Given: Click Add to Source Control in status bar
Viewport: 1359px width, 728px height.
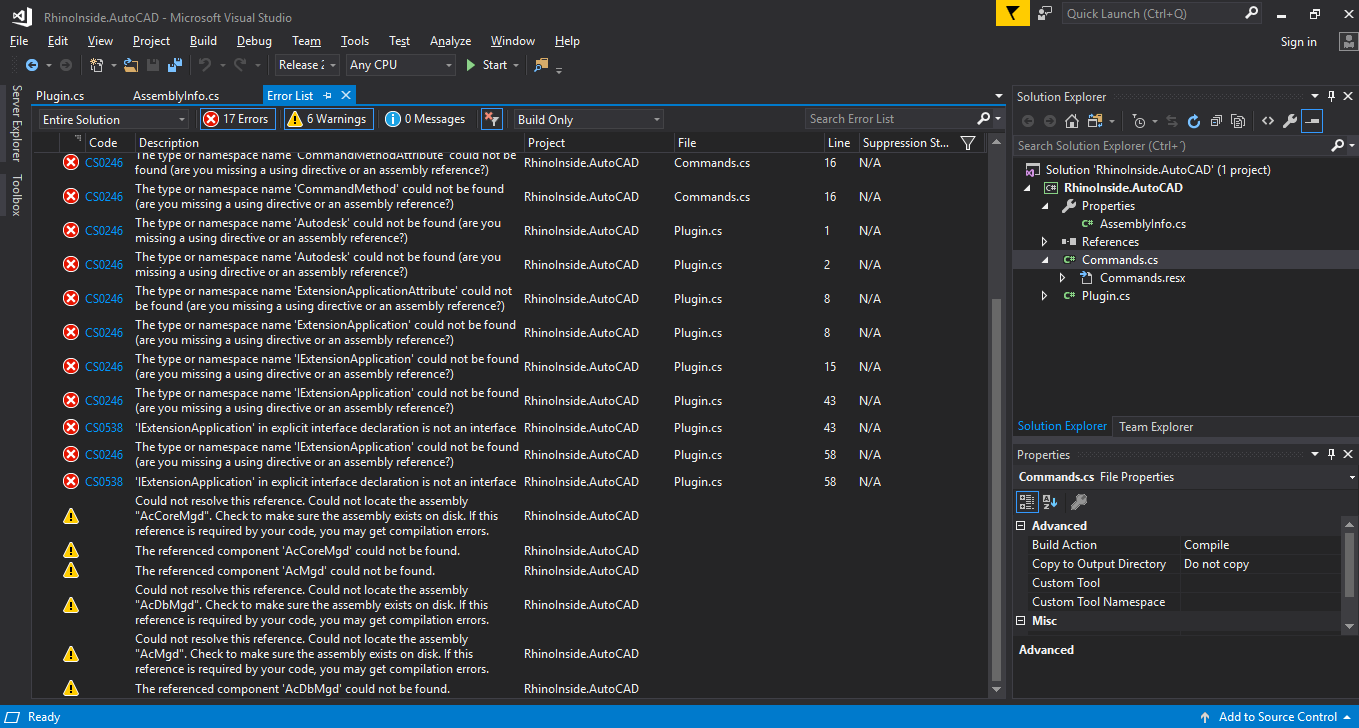Looking at the screenshot, I should click(1277, 717).
